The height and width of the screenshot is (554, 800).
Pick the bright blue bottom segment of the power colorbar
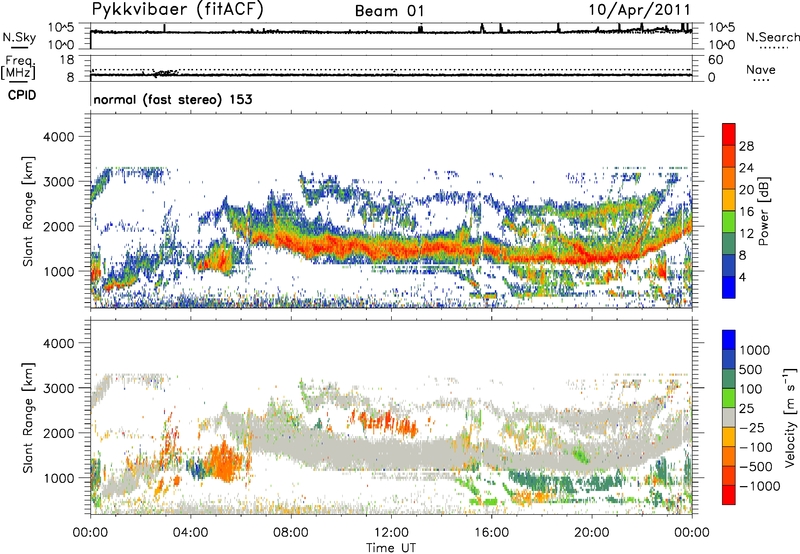point(729,287)
